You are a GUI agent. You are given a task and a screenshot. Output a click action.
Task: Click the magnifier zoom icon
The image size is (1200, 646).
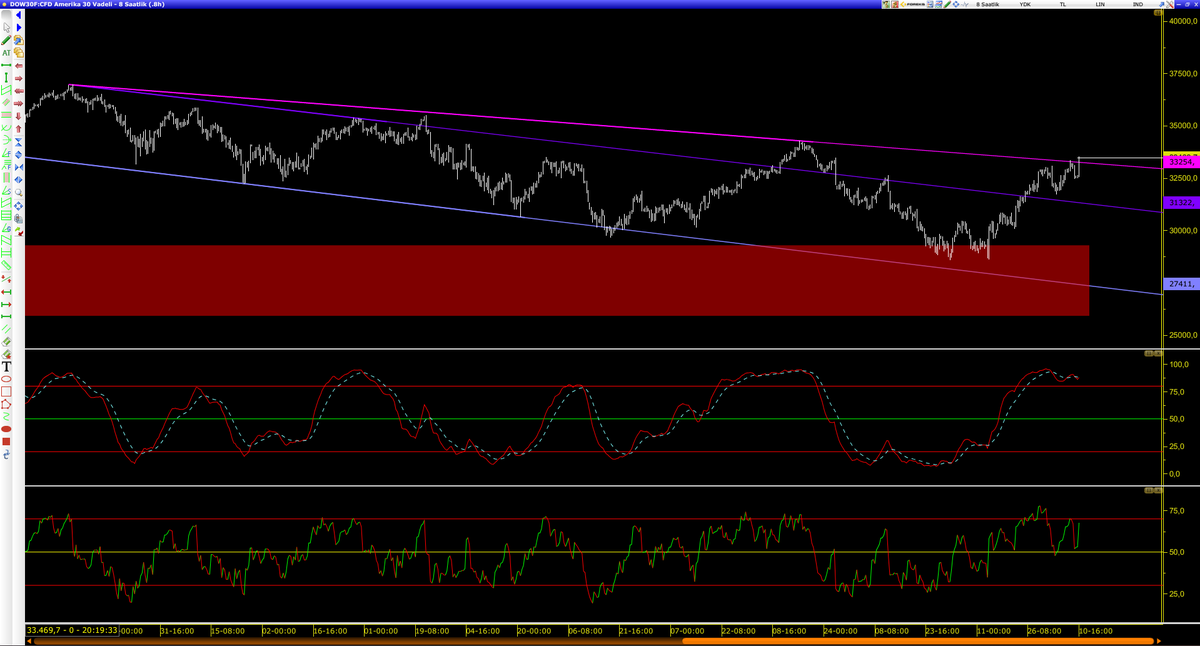pyautogui.click(x=19, y=192)
